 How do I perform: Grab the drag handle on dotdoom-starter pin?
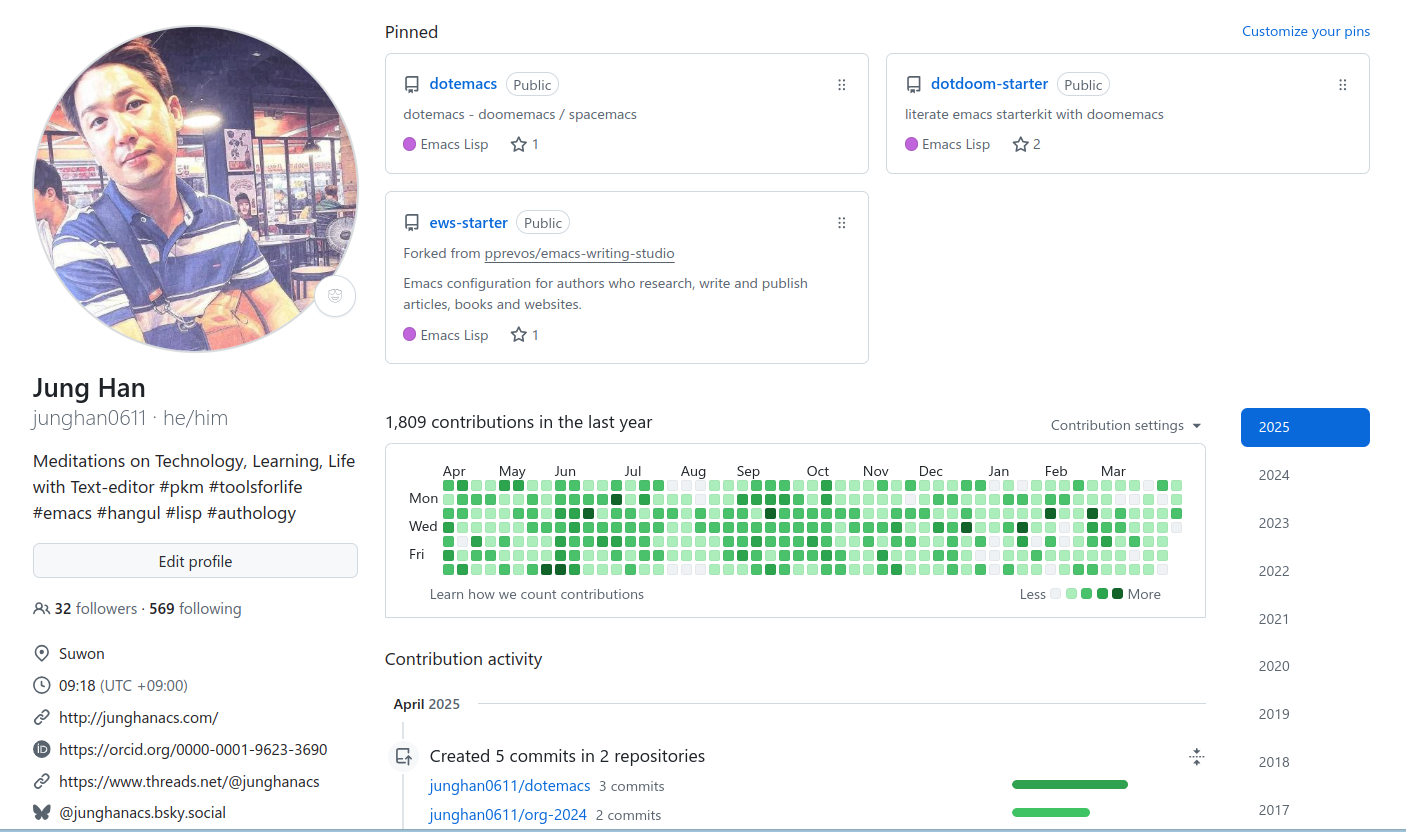pos(1343,85)
